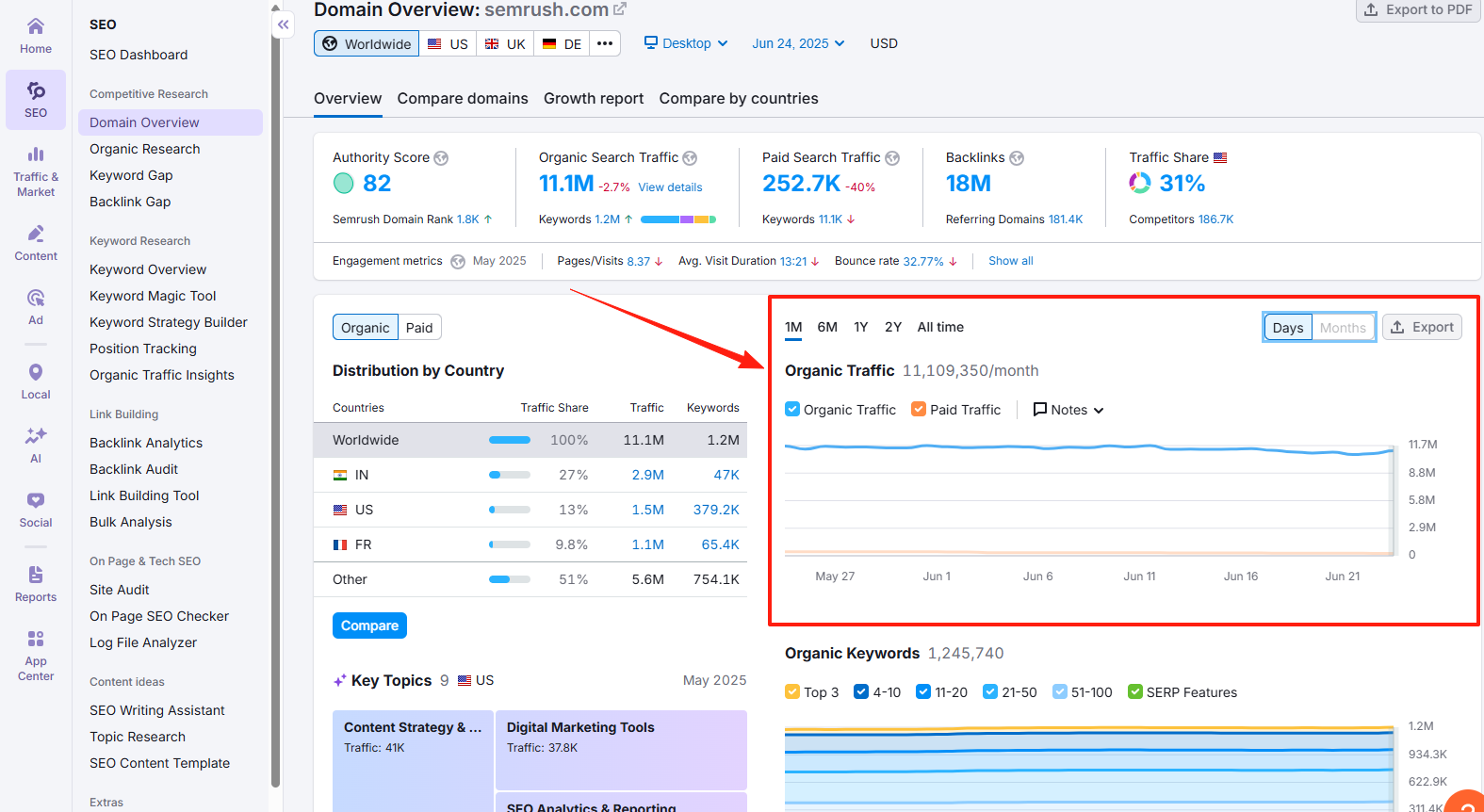
Task: Open the AI sparkle icon
Action: [36, 436]
